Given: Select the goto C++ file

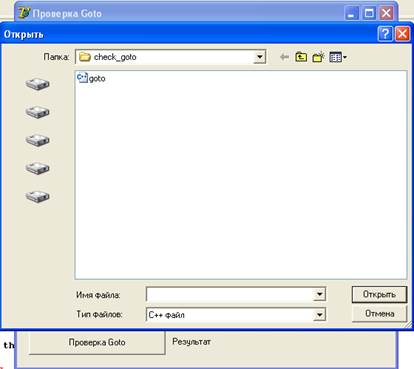Looking at the screenshot, I should tap(91, 78).
